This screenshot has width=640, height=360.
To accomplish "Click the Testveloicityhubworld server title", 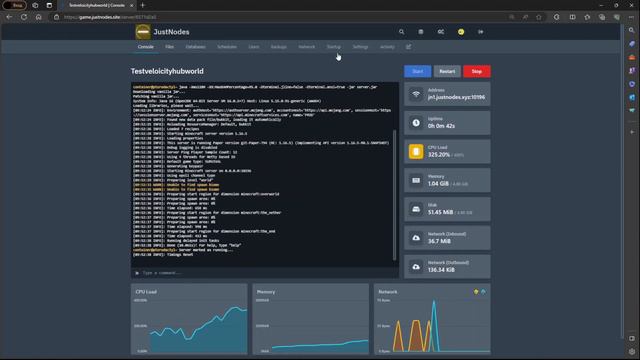I will click(167, 71).
